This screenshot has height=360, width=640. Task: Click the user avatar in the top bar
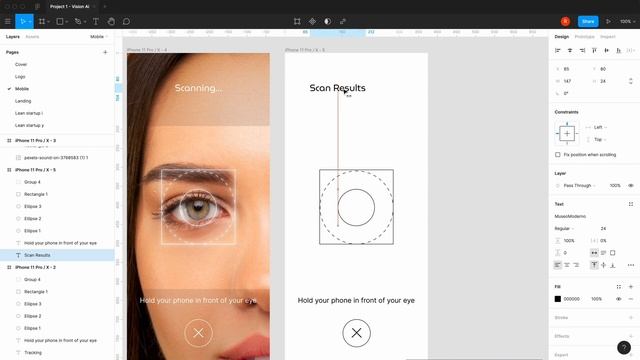coord(565,21)
